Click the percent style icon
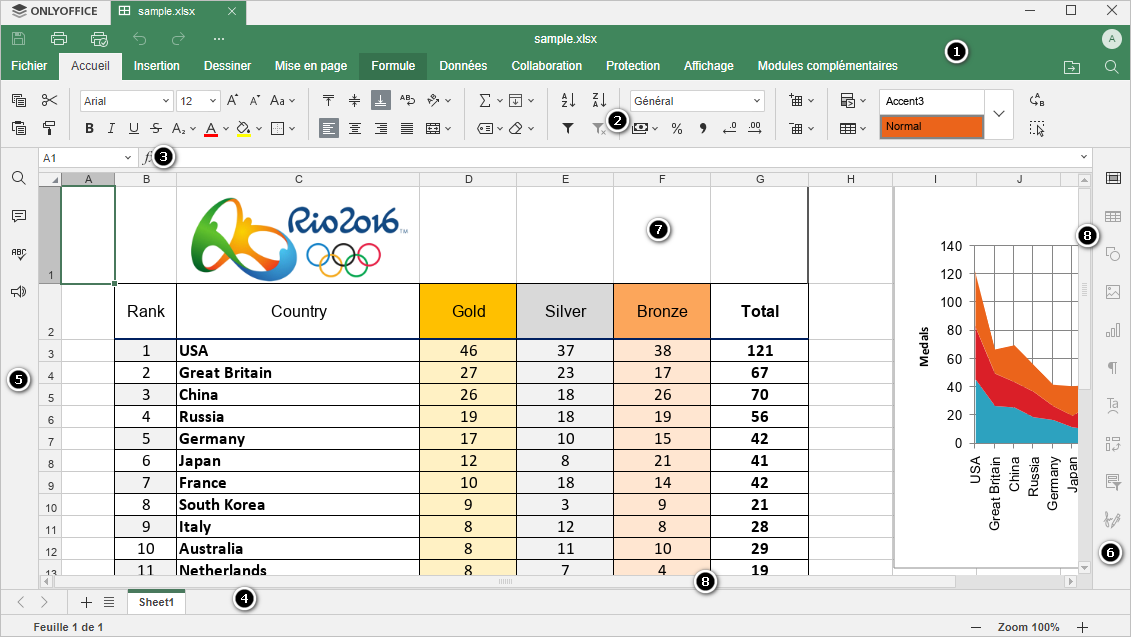Viewport: 1131px width, 637px height. pos(677,128)
